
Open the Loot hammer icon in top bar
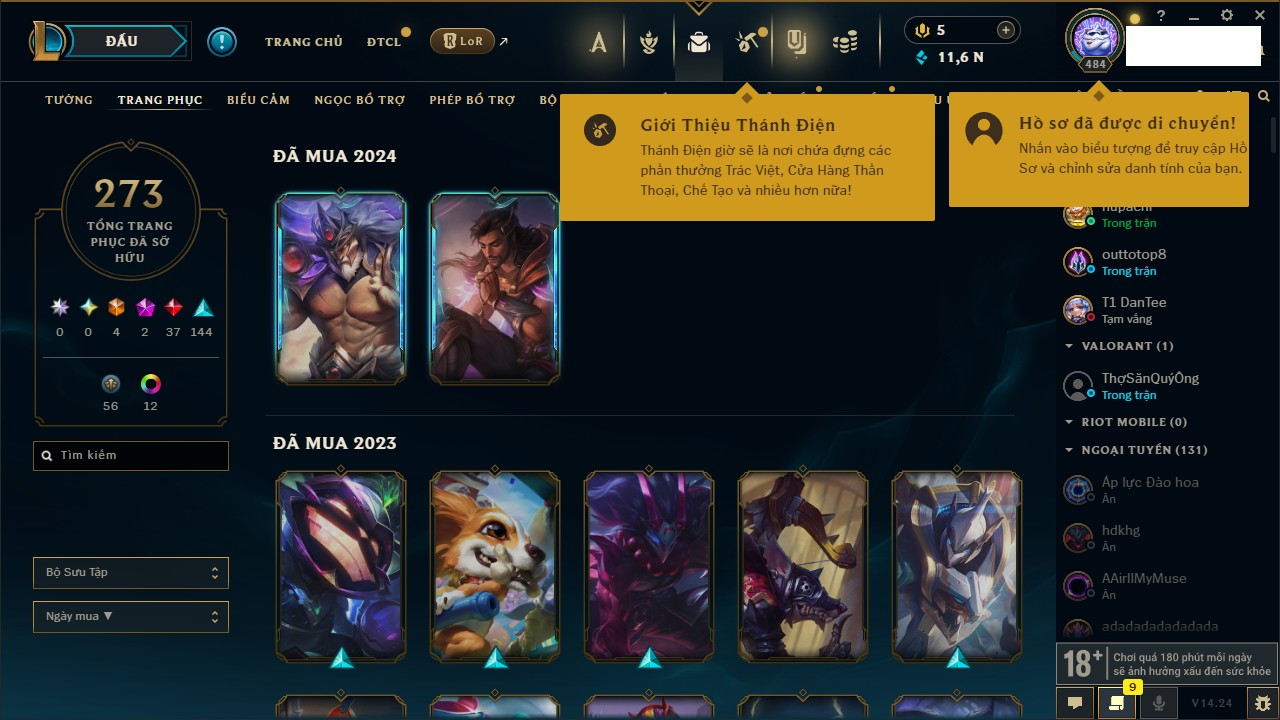748,42
